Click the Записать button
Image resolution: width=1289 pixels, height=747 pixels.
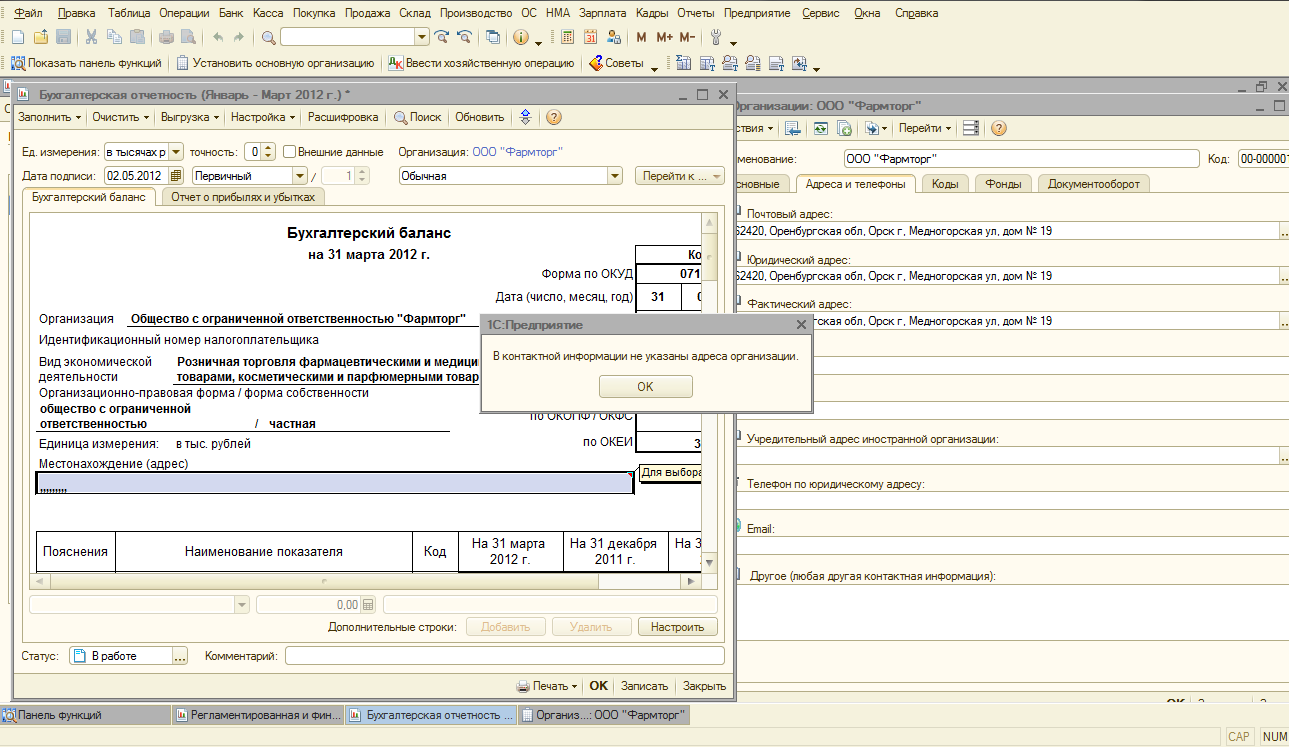point(644,686)
